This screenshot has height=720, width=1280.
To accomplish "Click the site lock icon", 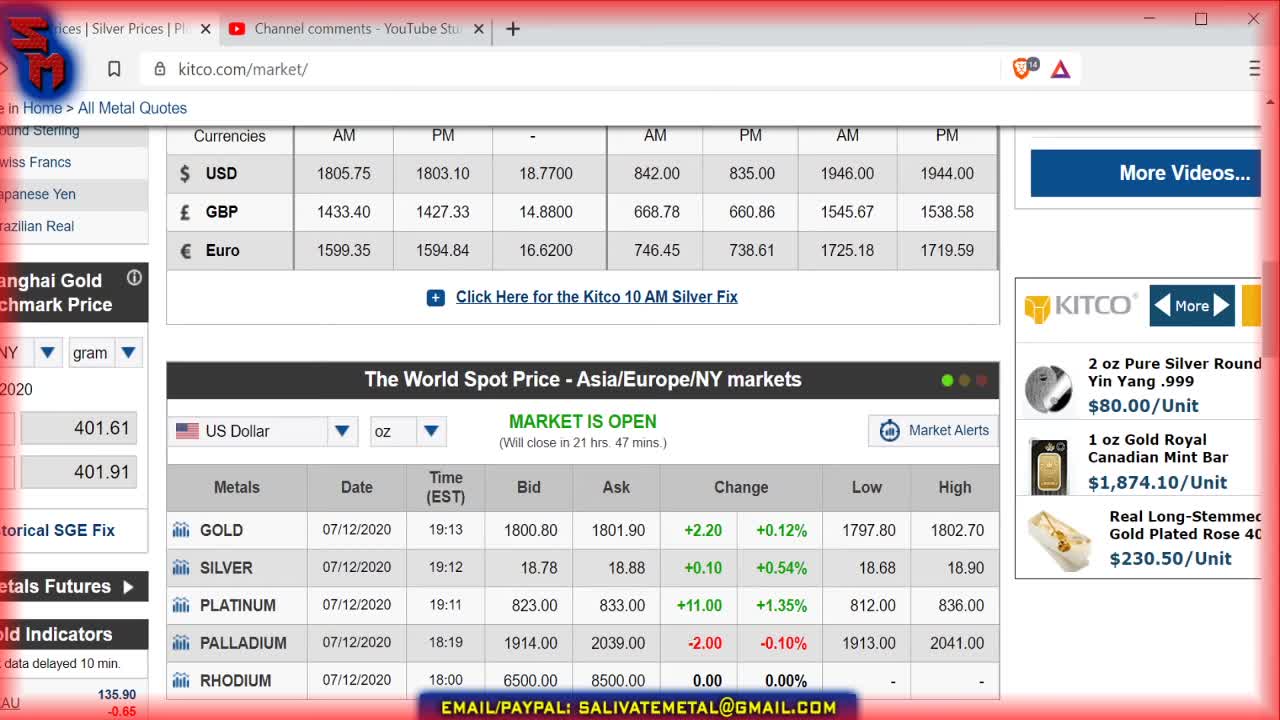I will 159,69.
